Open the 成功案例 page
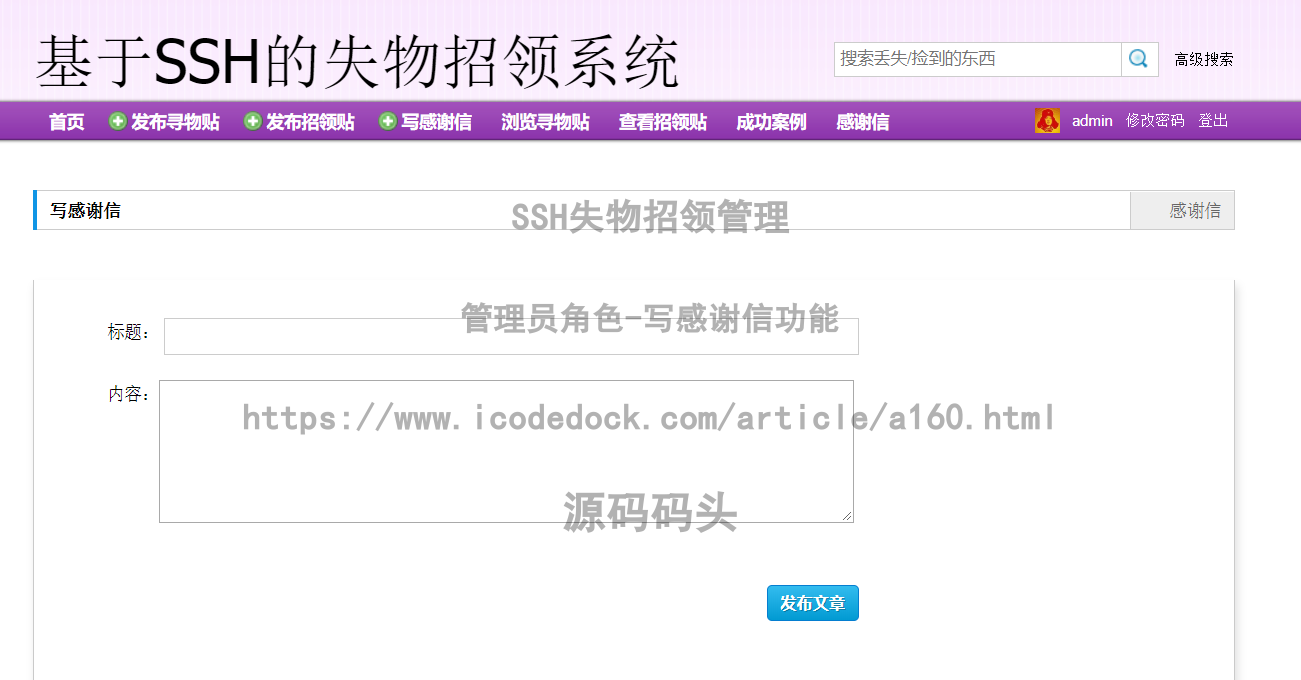 (770, 121)
